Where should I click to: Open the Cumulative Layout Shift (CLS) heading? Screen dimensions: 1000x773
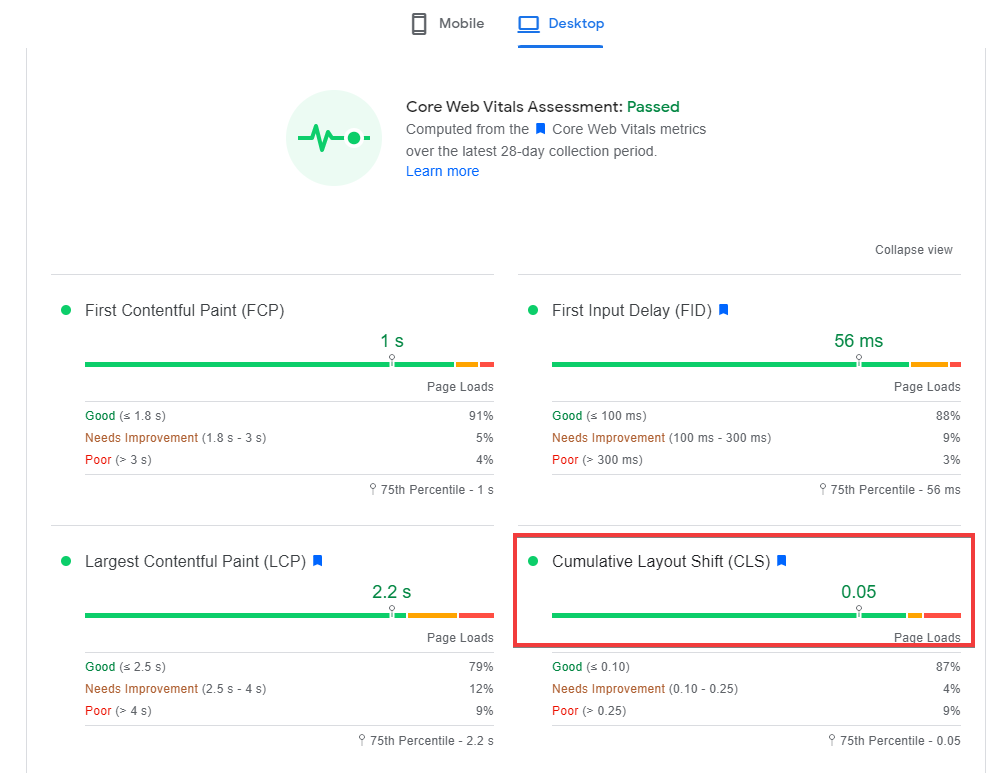(661, 561)
